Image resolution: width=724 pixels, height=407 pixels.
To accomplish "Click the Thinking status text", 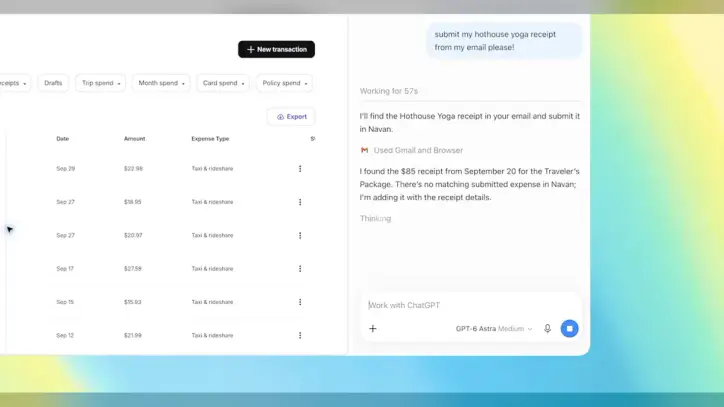I will click(375, 219).
